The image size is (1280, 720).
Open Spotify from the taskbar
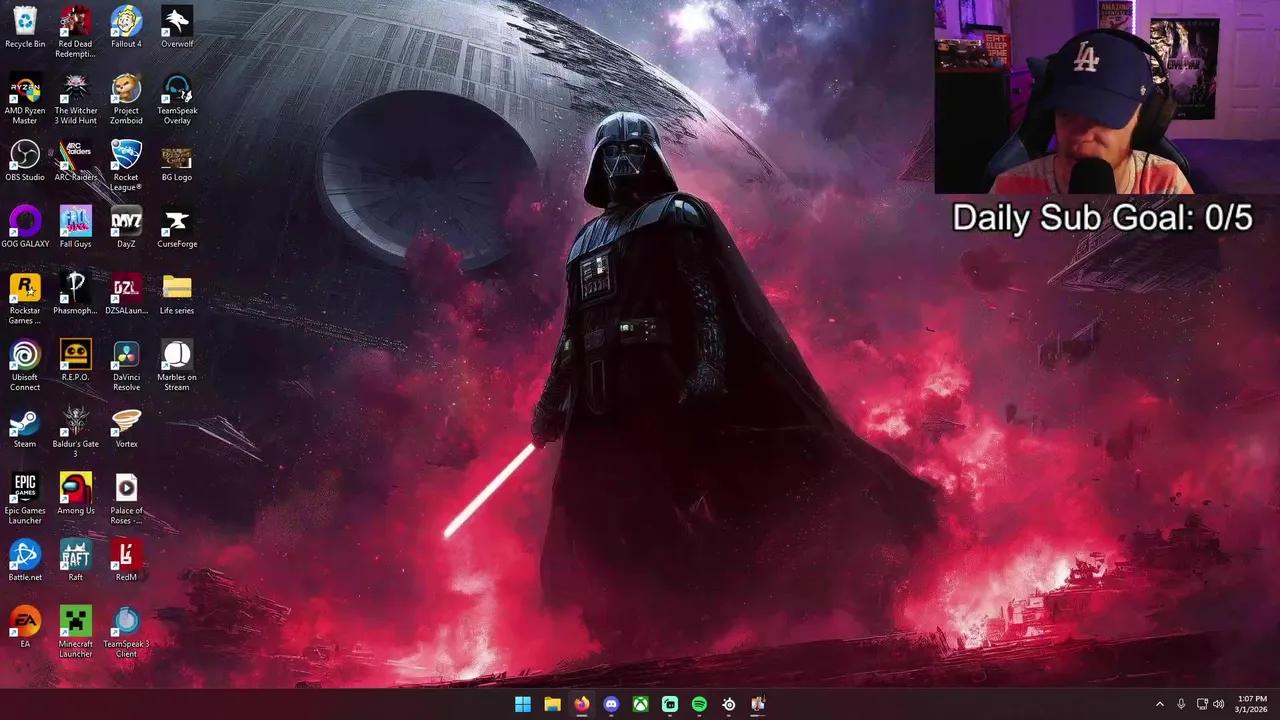coord(699,704)
